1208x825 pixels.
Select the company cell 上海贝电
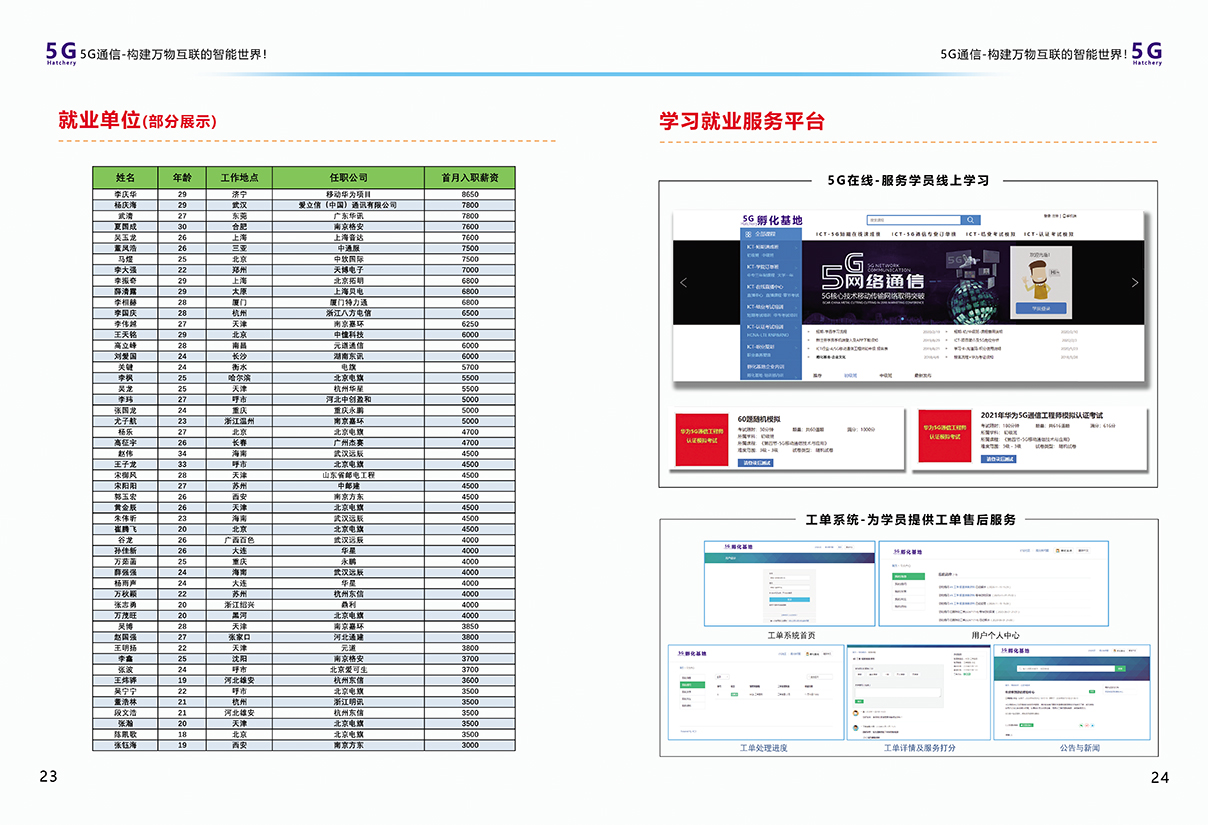[349, 291]
